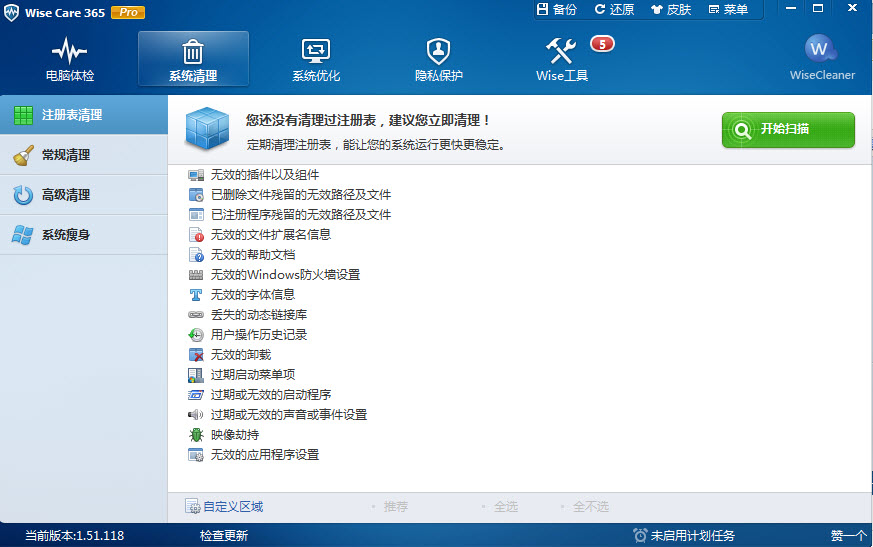873x547 pixels.
Task: Click the speaker icon beside 过期或无效的声音或事件设置
Action: (196, 415)
